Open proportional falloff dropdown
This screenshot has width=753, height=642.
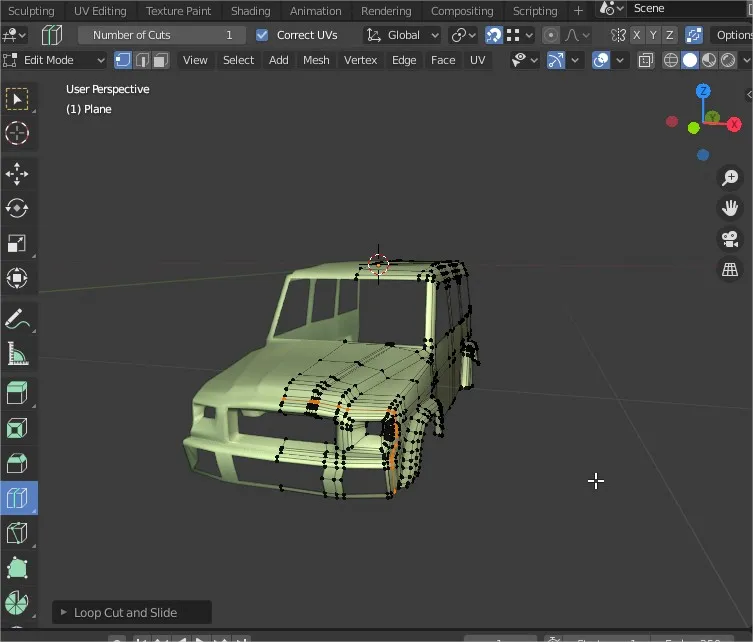point(577,35)
